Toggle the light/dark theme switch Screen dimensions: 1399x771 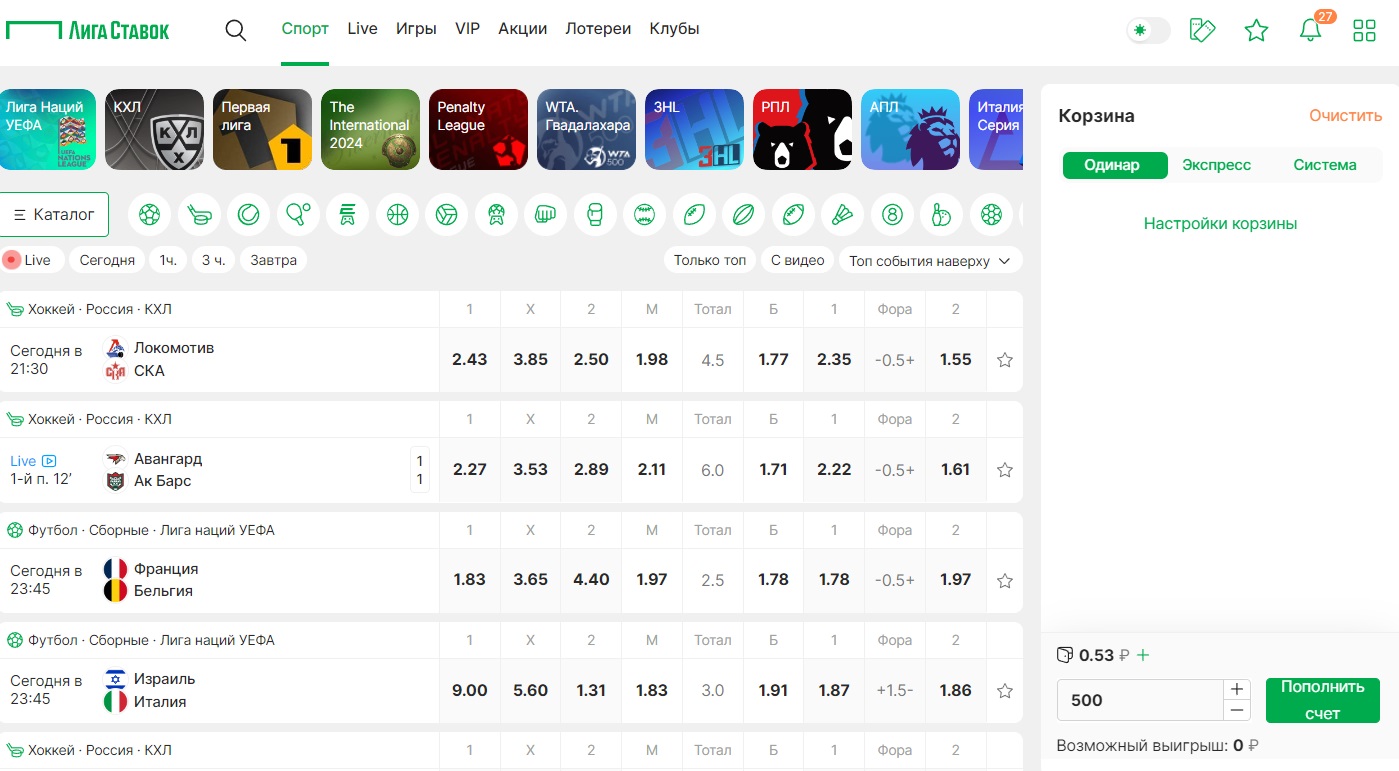click(x=1148, y=30)
